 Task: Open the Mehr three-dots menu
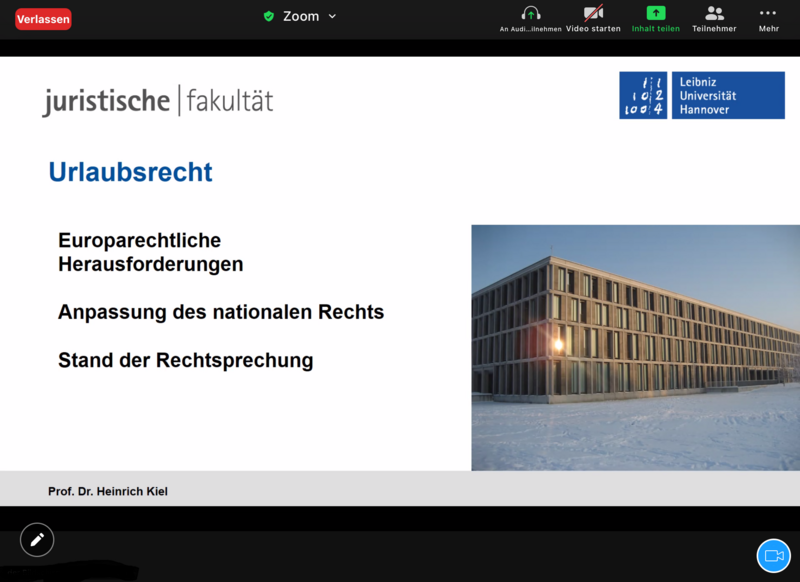coord(768,14)
